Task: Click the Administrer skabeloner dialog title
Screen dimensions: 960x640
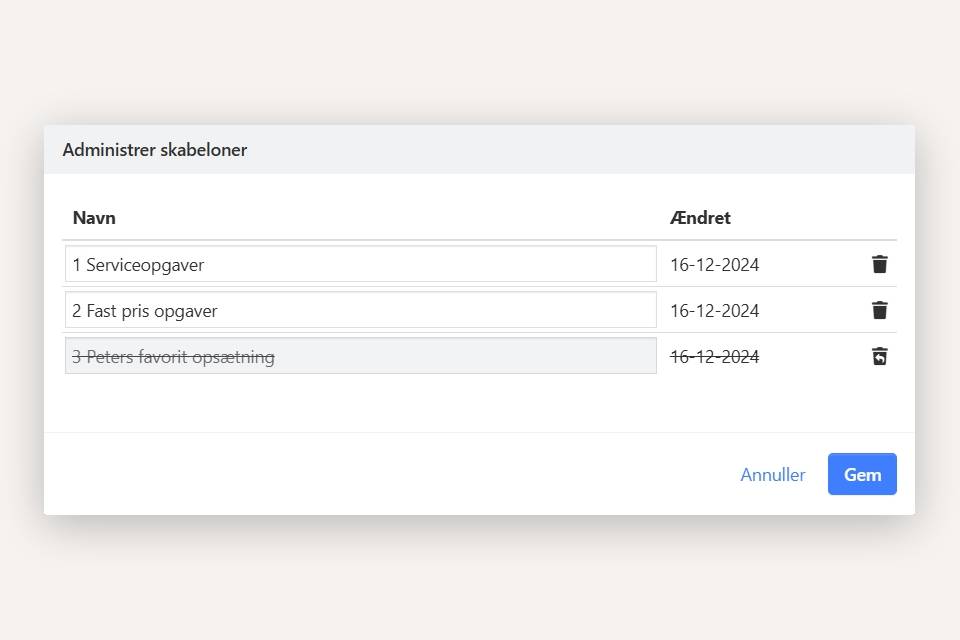Action: 155,149
